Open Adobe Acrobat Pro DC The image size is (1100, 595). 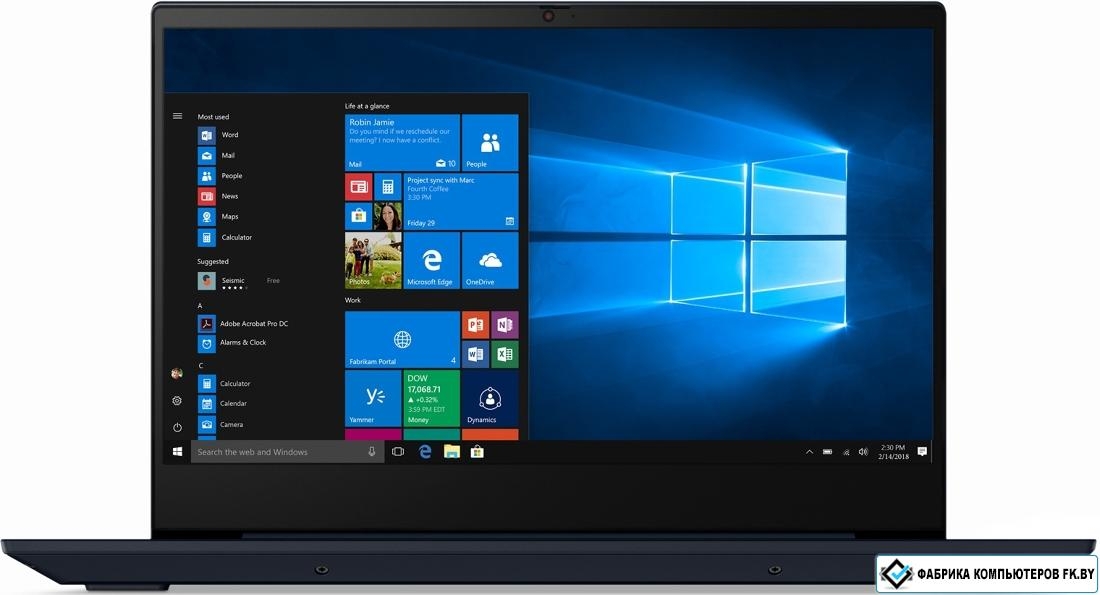click(x=243, y=323)
